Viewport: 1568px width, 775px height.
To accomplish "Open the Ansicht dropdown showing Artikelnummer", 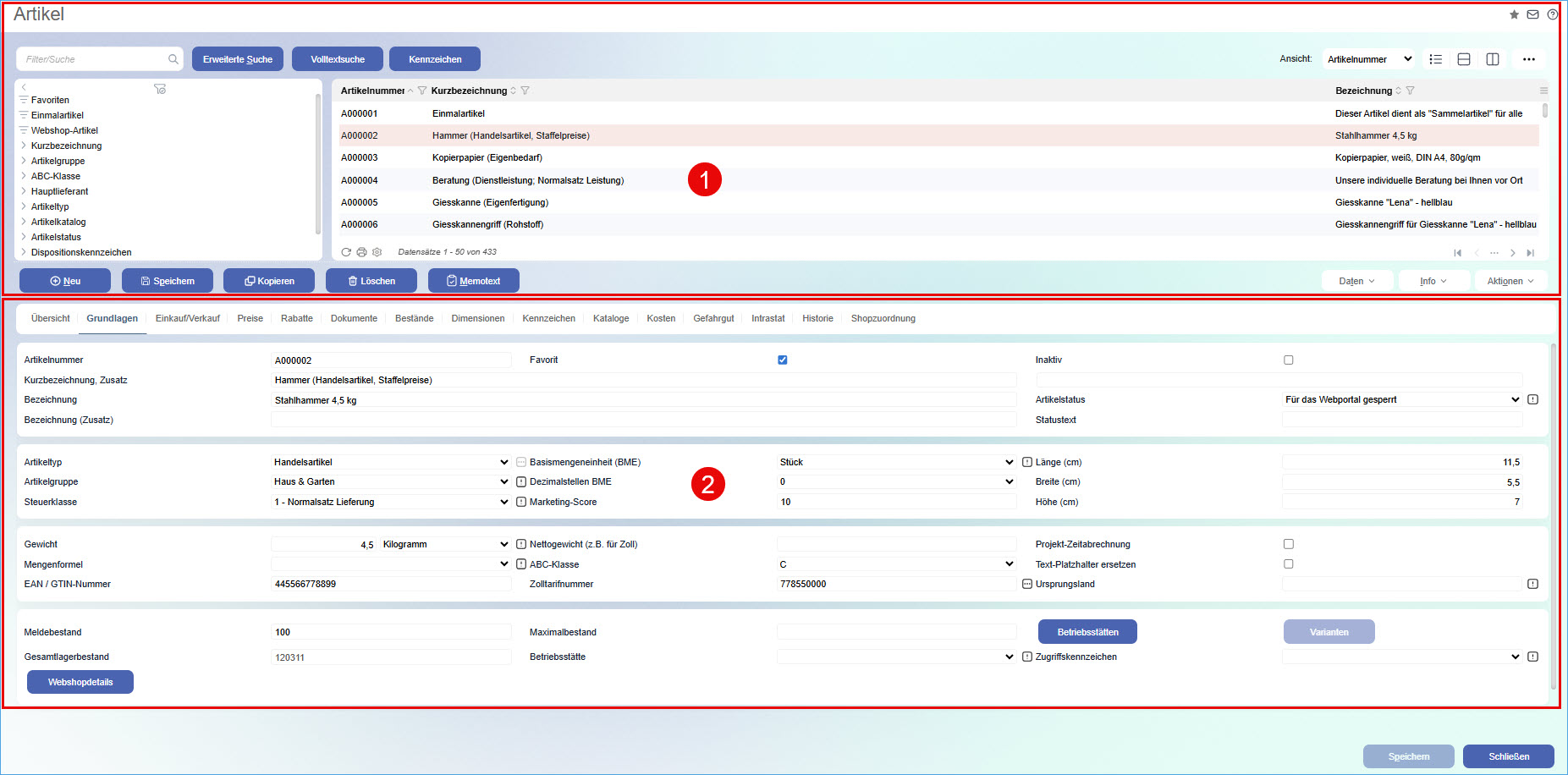I will tap(1368, 59).
